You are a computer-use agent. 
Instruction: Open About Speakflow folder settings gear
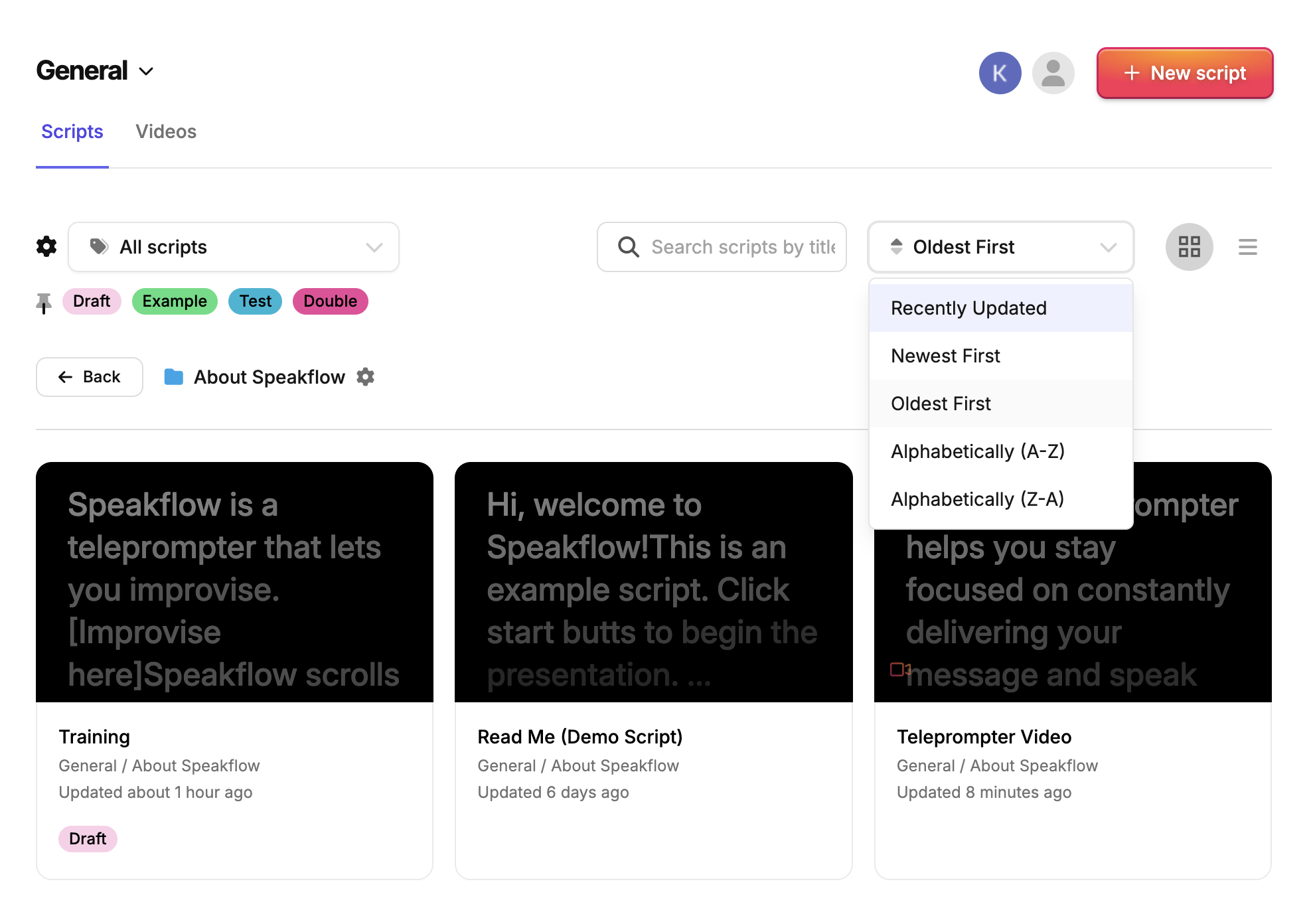click(x=366, y=377)
